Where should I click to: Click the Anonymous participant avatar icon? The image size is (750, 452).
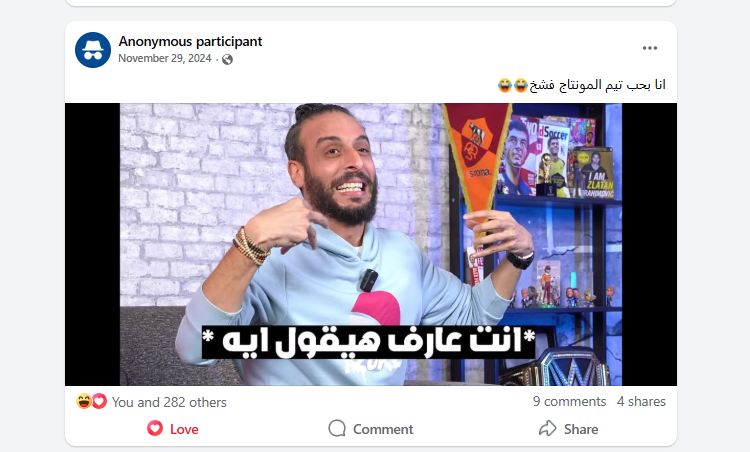pyautogui.click(x=93, y=50)
